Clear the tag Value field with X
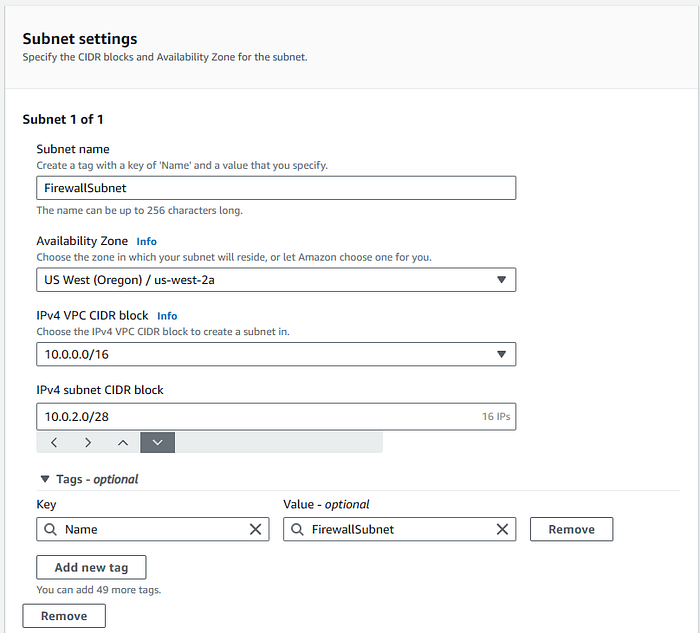The width and height of the screenshot is (700, 633). [x=502, y=529]
